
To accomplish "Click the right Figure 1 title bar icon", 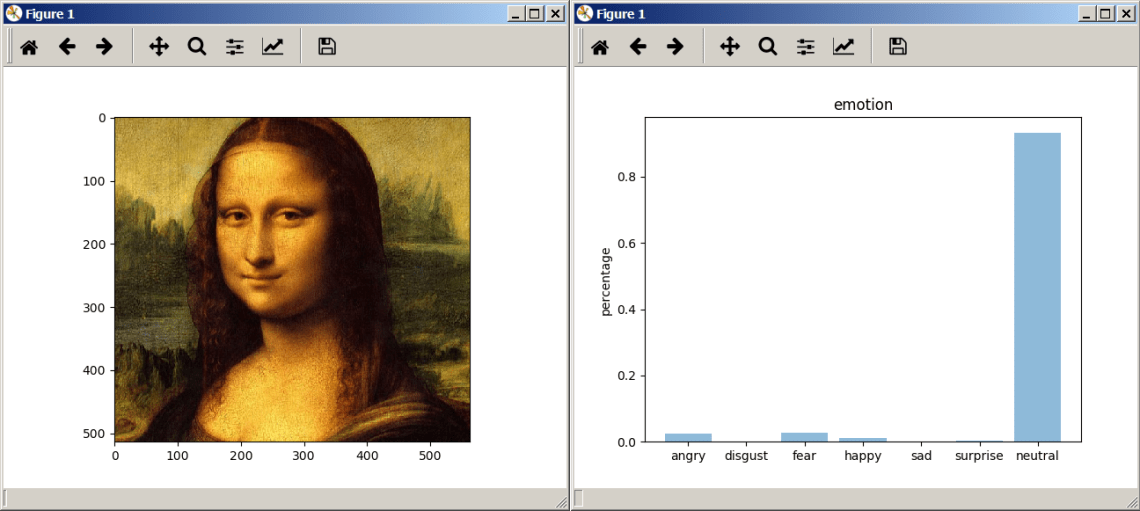I will 584,13.
